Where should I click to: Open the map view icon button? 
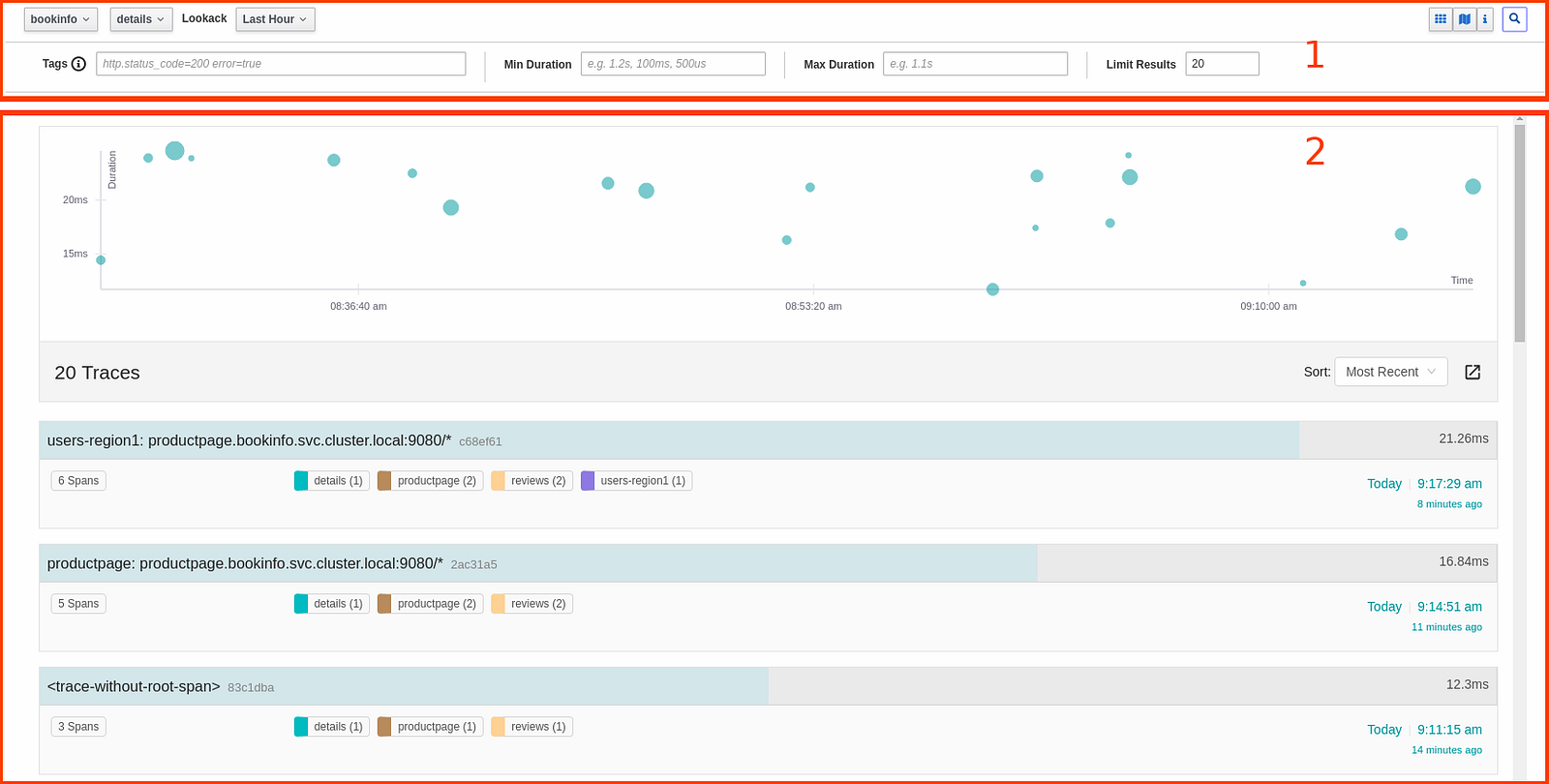[x=1465, y=19]
